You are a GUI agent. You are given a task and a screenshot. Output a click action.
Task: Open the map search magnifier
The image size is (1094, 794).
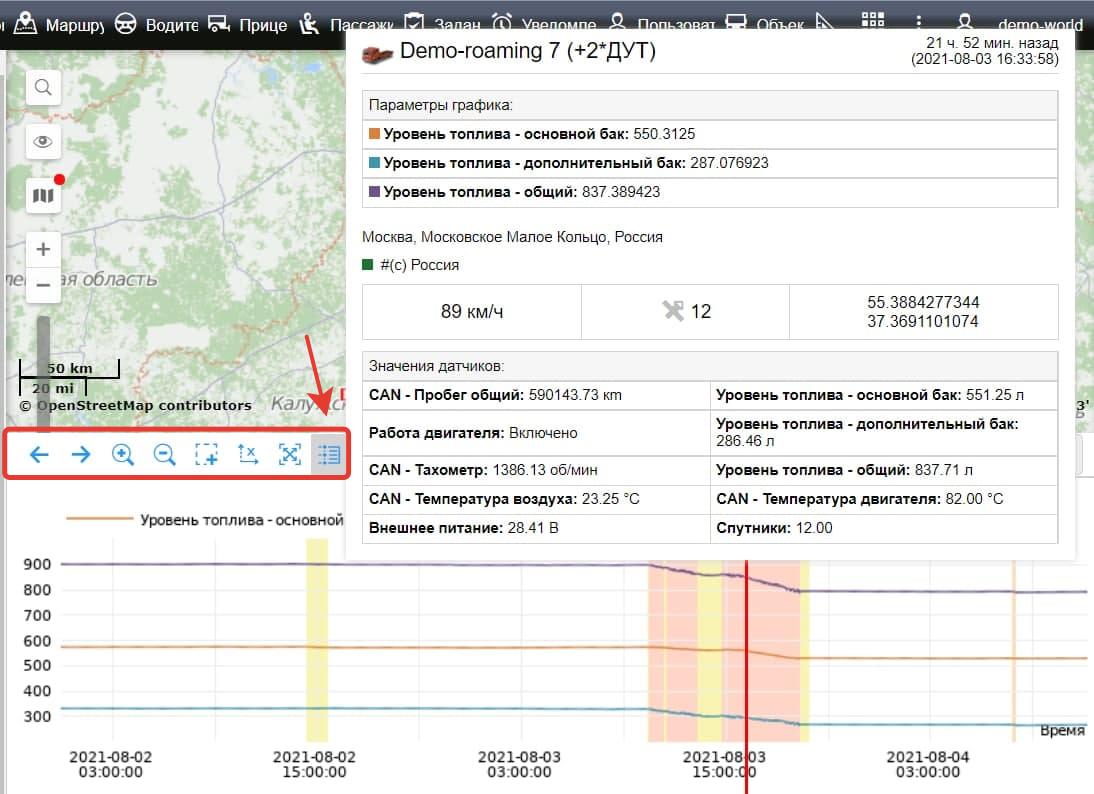(x=43, y=88)
